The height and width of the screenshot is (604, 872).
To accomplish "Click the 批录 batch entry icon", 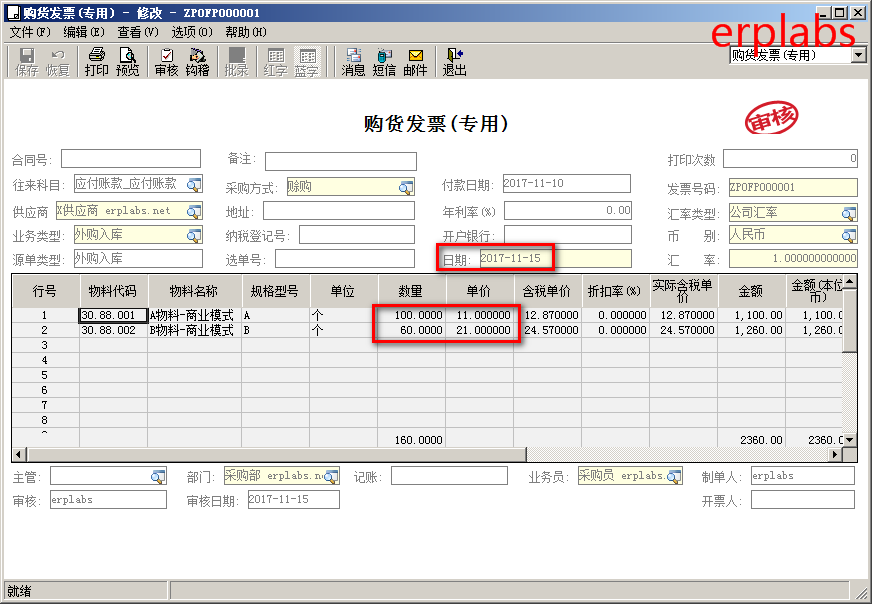I will [x=236, y=61].
